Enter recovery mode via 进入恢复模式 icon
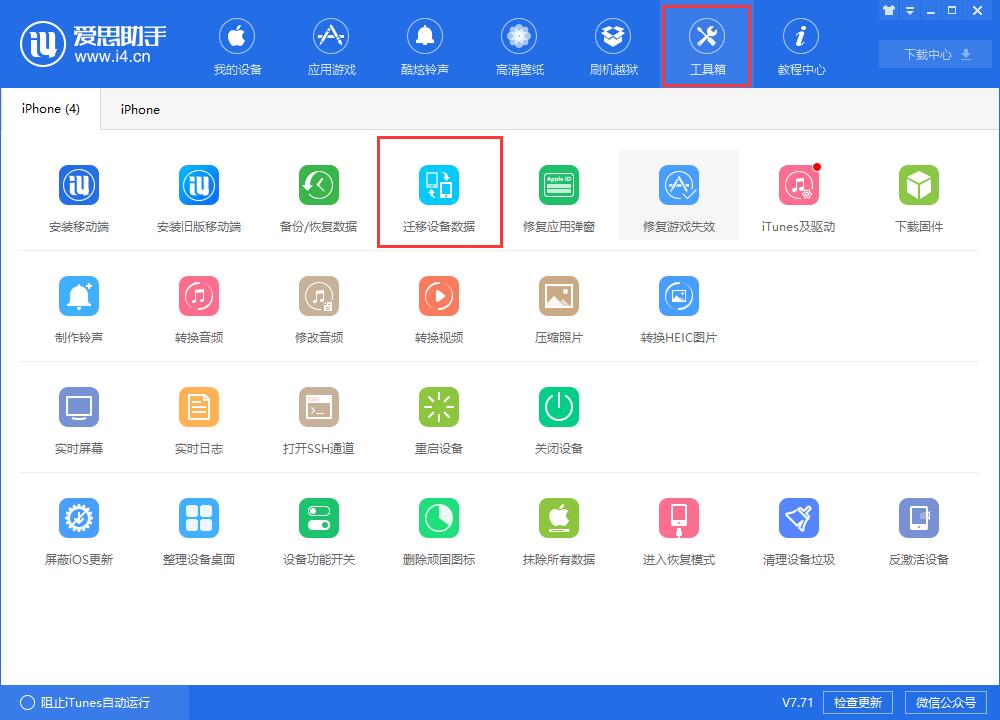 click(679, 528)
